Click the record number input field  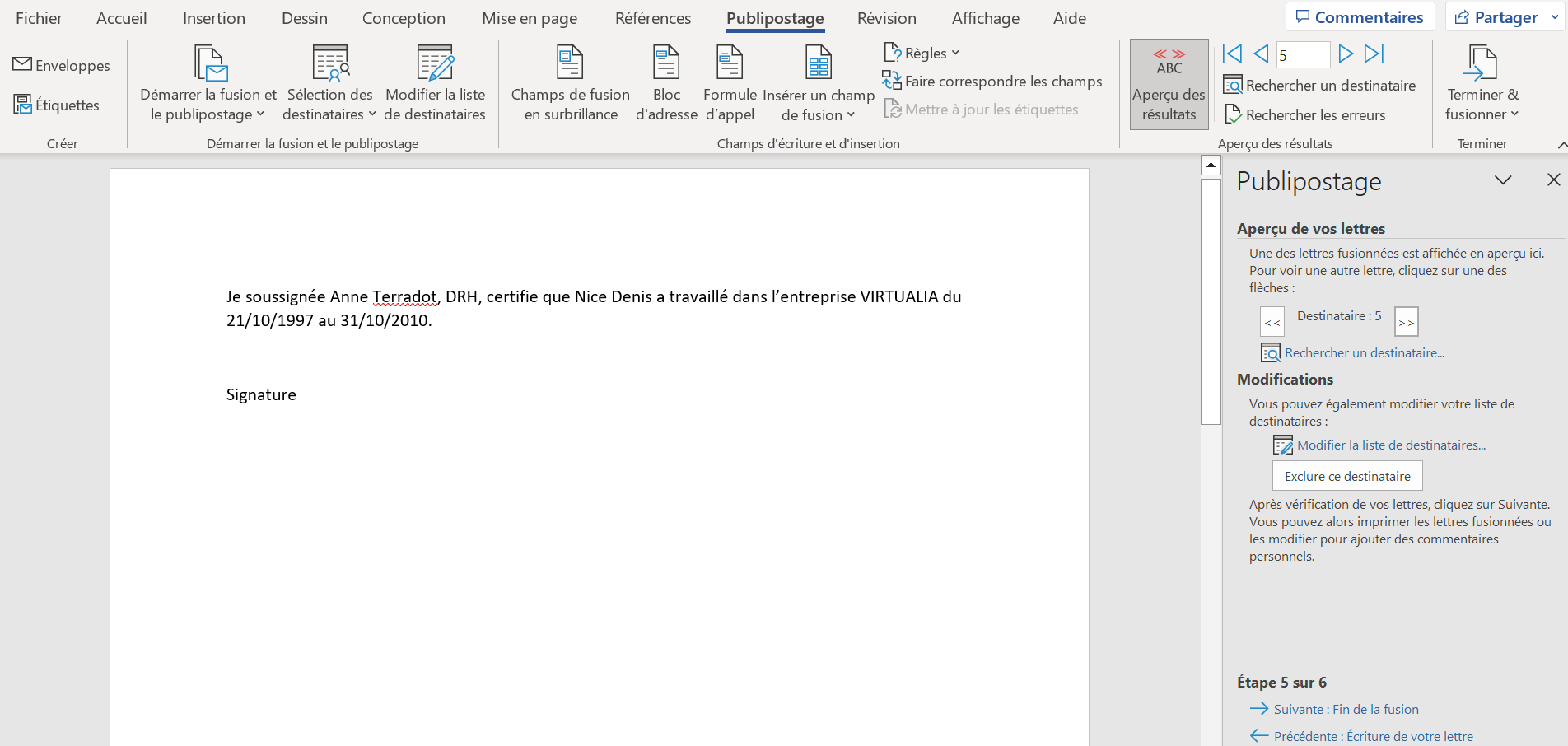(1302, 55)
